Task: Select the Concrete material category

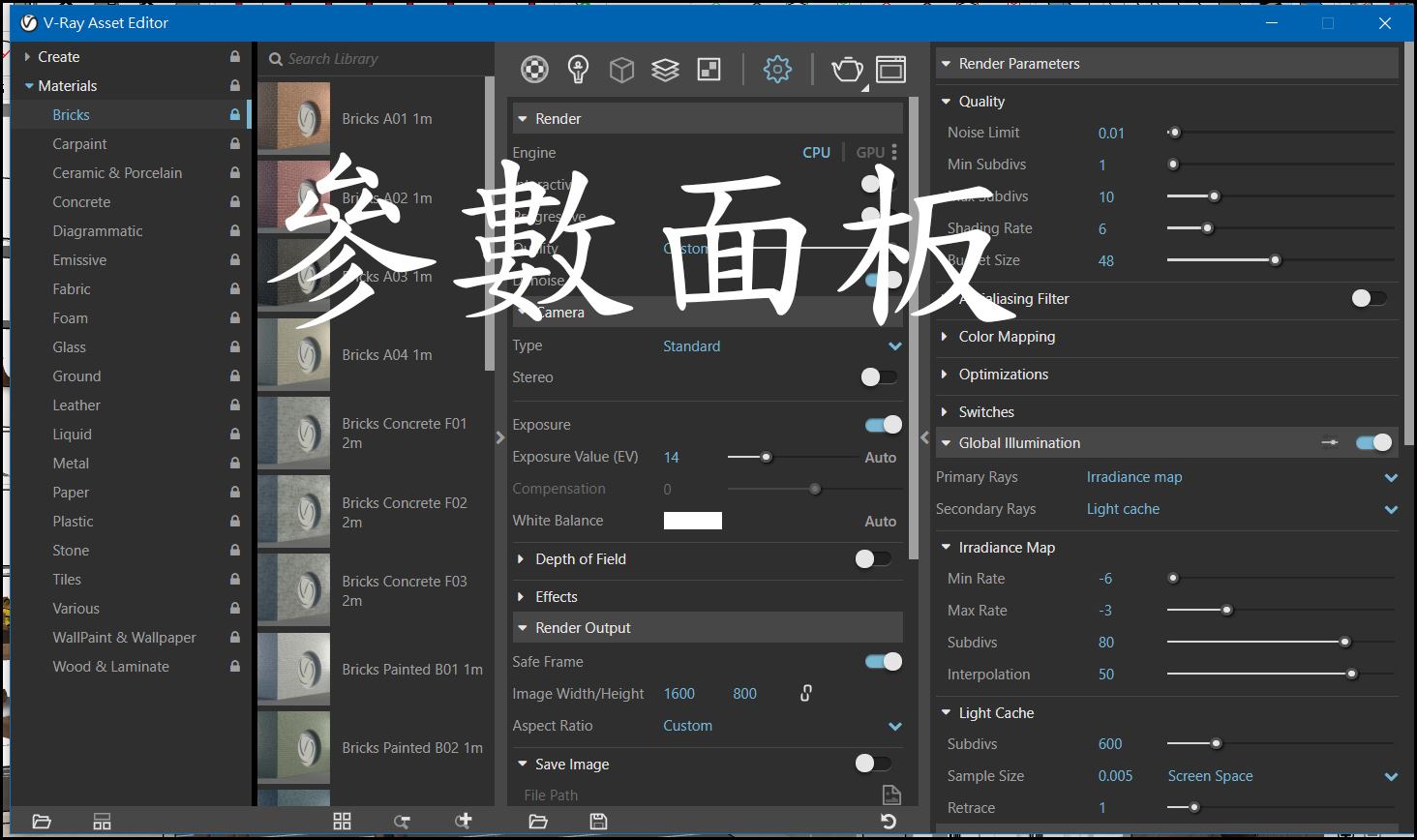Action: [x=81, y=202]
